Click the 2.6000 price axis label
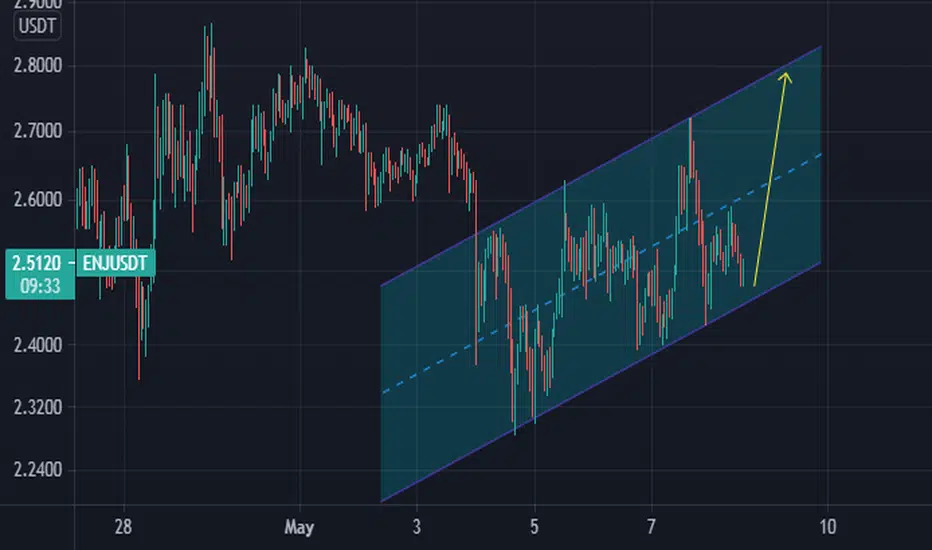 pos(37,199)
